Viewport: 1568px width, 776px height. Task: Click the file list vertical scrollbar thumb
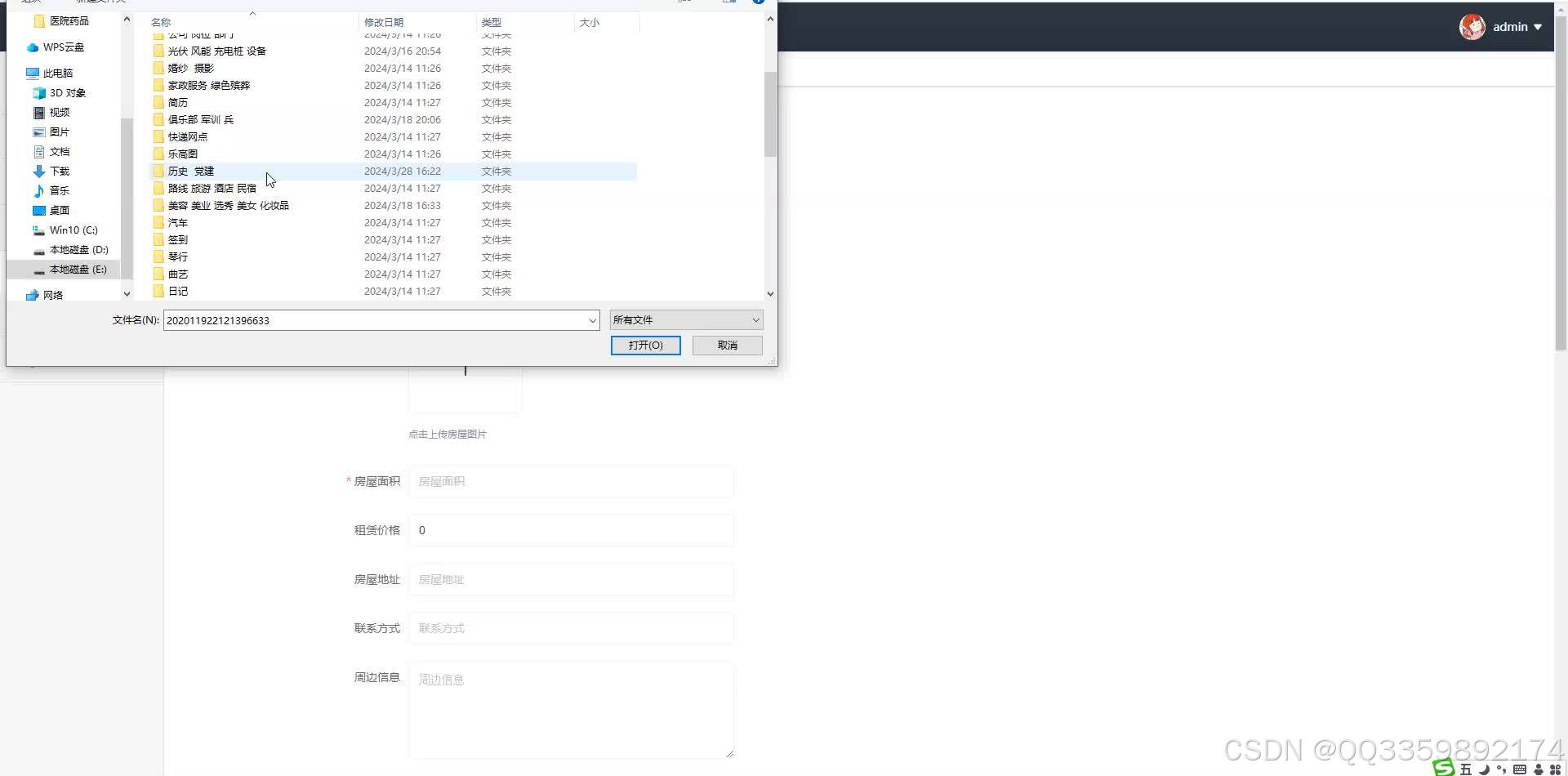(x=770, y=114)
